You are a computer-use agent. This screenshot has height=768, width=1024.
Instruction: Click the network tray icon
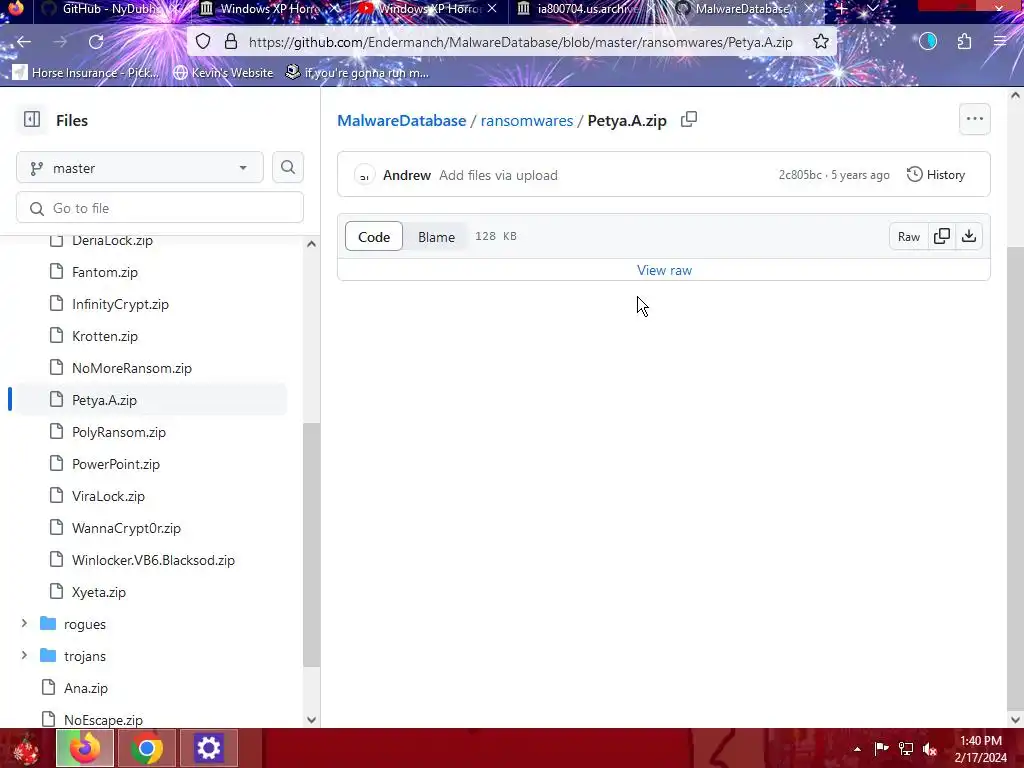(906, 748)
